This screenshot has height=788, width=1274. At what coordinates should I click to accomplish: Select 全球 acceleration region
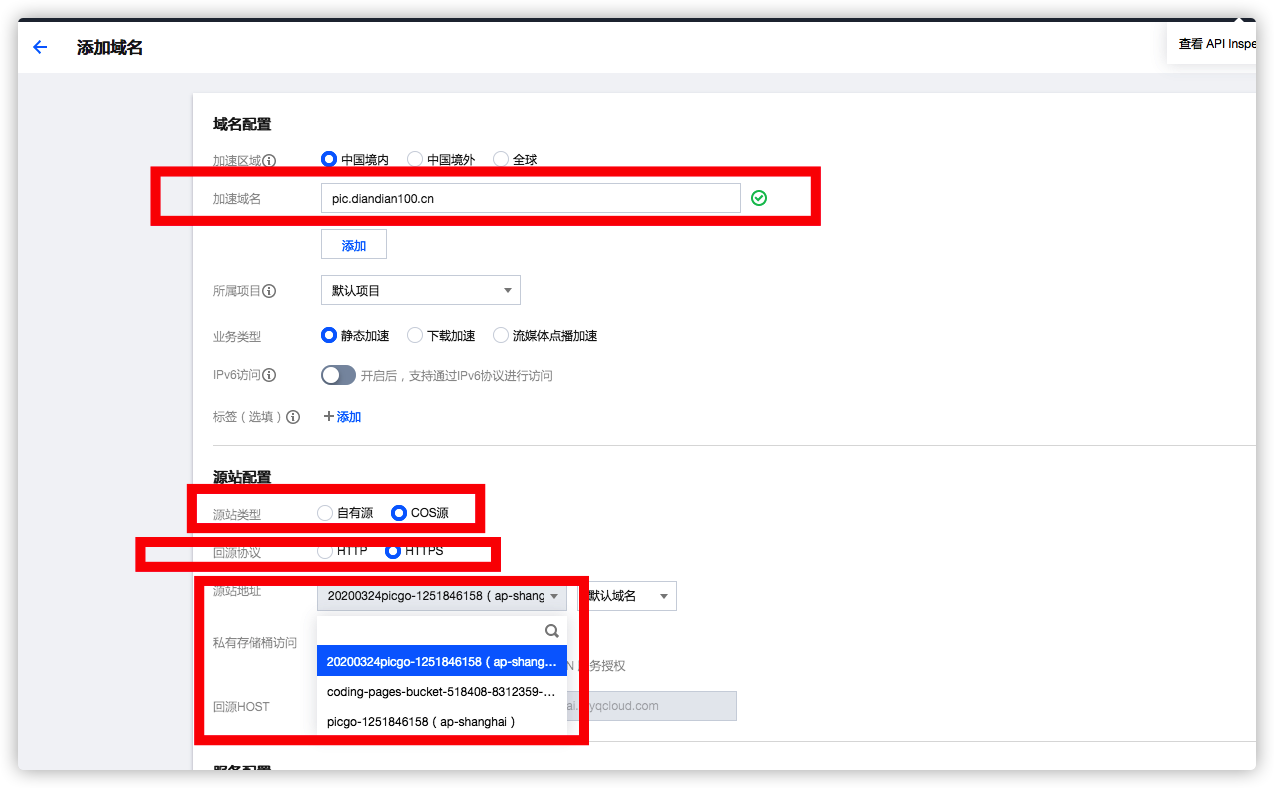501,160
